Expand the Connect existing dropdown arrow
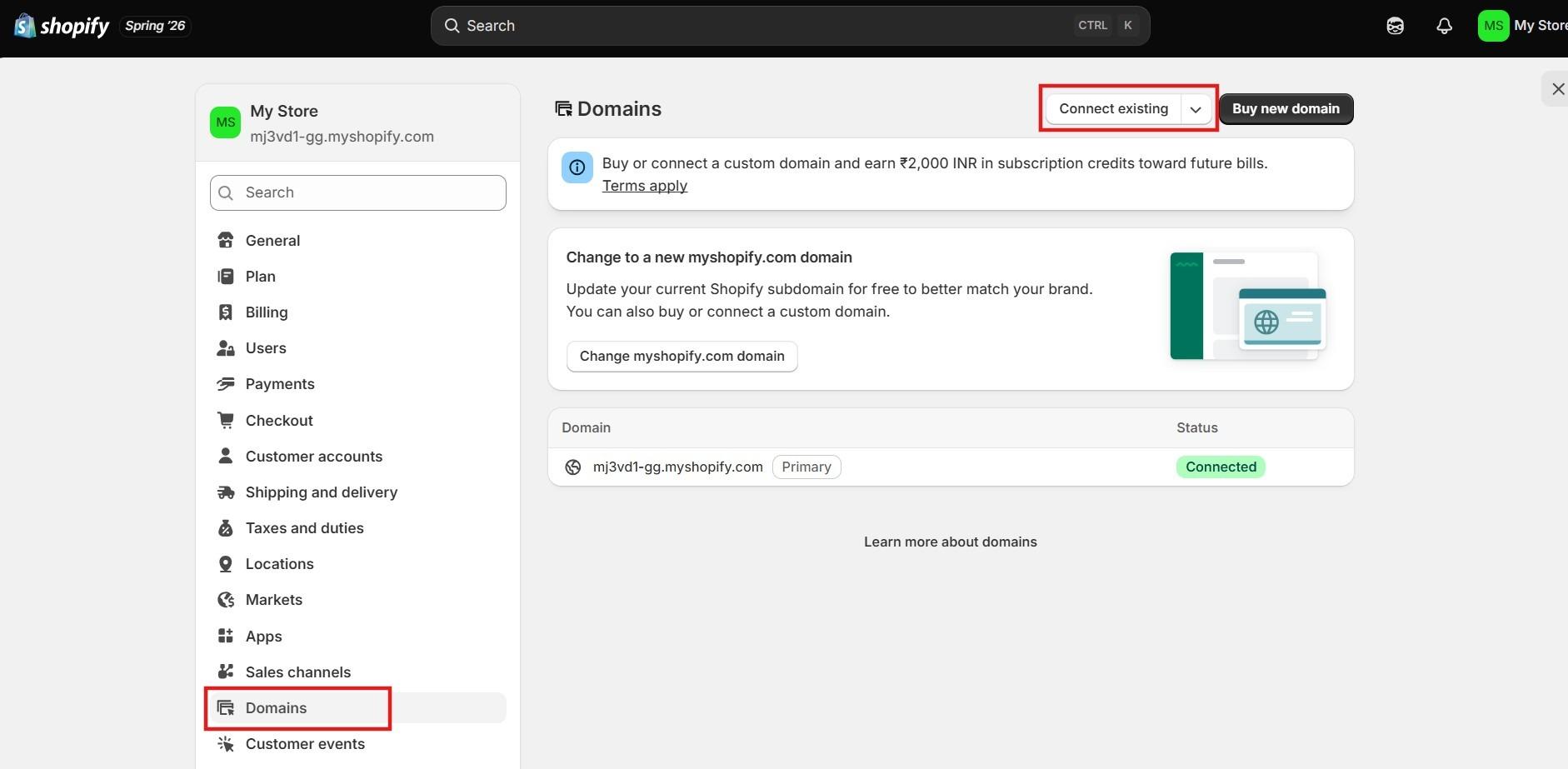The height and width of the screenshot is (769, 1568). (x=1196, y=109)
